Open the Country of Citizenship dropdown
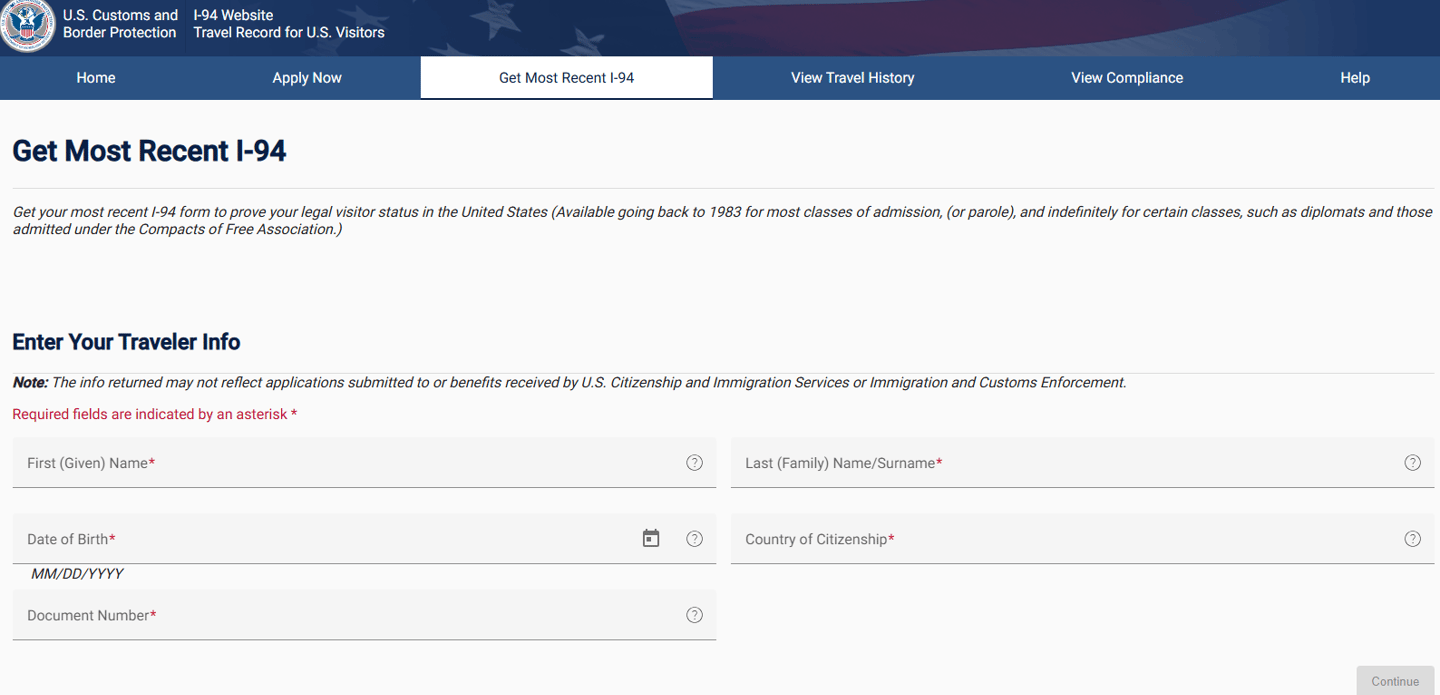This screenshot has width=1440, height=695. [x=1060, y=539]
